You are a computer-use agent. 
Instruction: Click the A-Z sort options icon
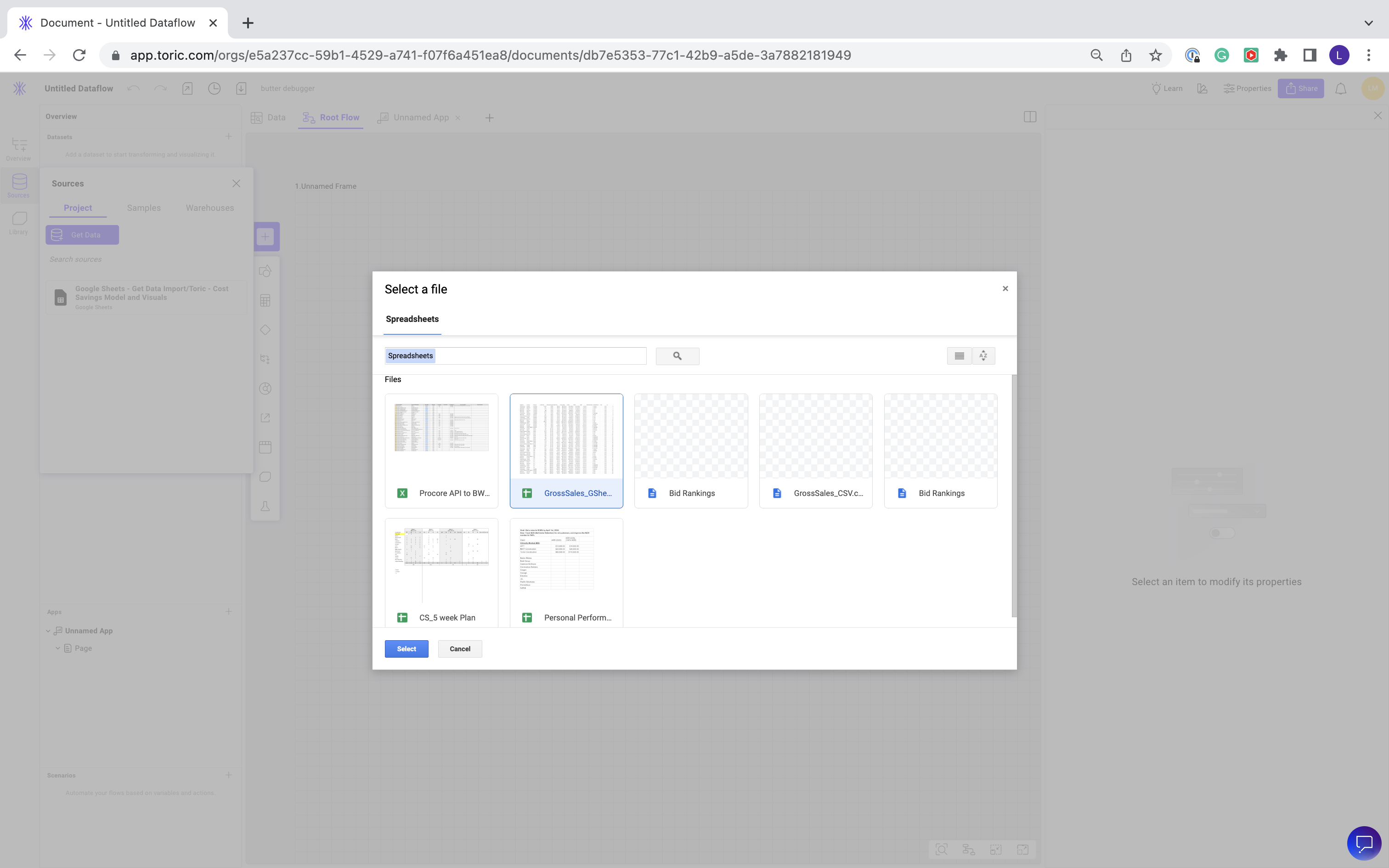tap(983, 356)
